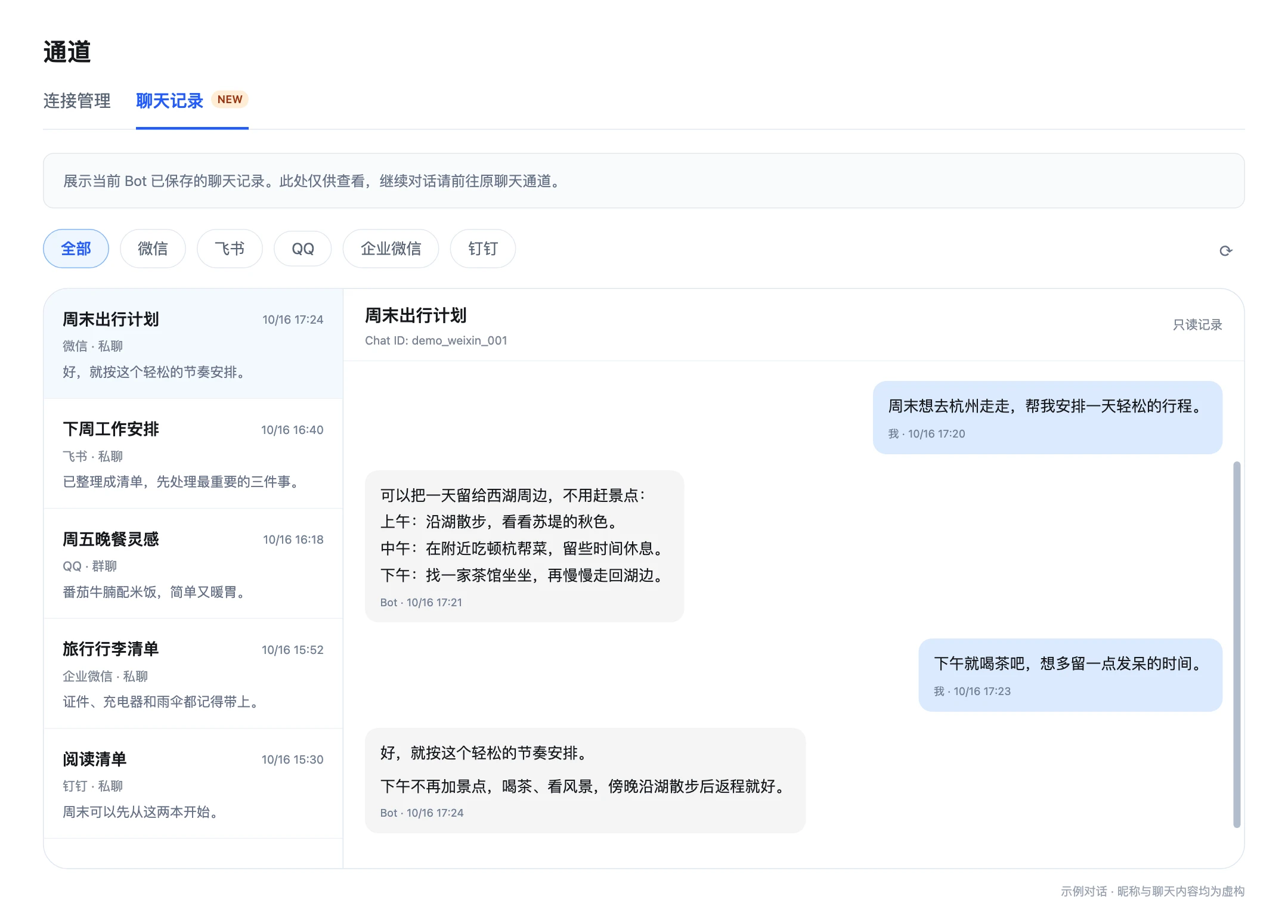Click the NEW badge beside 聊天记录

(230, 100)
